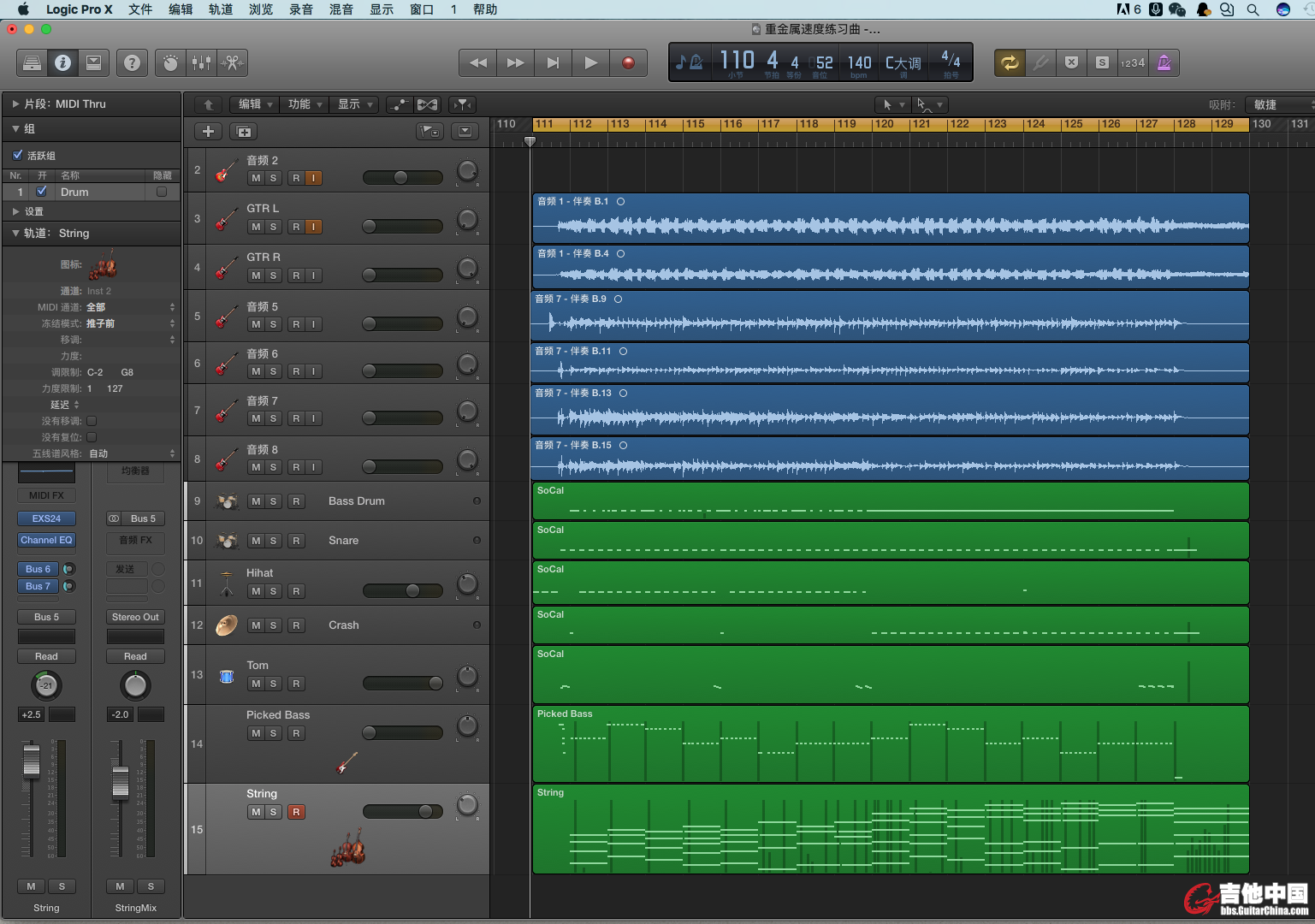This screenshot has height=924, width=1315.
Task: Click the drum kit icon of Bass Drum track
Action: tap(227, 501)
